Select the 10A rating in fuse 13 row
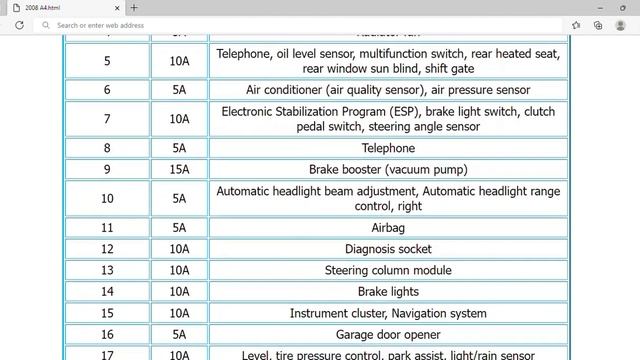 [180, 270]
